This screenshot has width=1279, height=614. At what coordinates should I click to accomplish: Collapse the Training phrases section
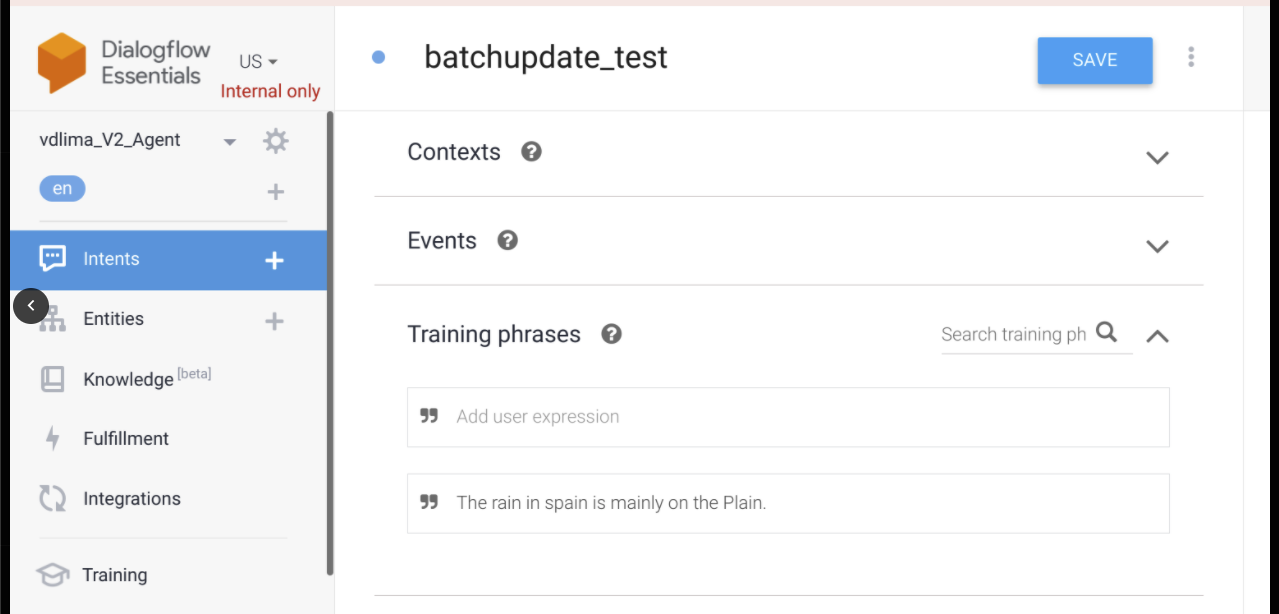(x=1157, y=337)
